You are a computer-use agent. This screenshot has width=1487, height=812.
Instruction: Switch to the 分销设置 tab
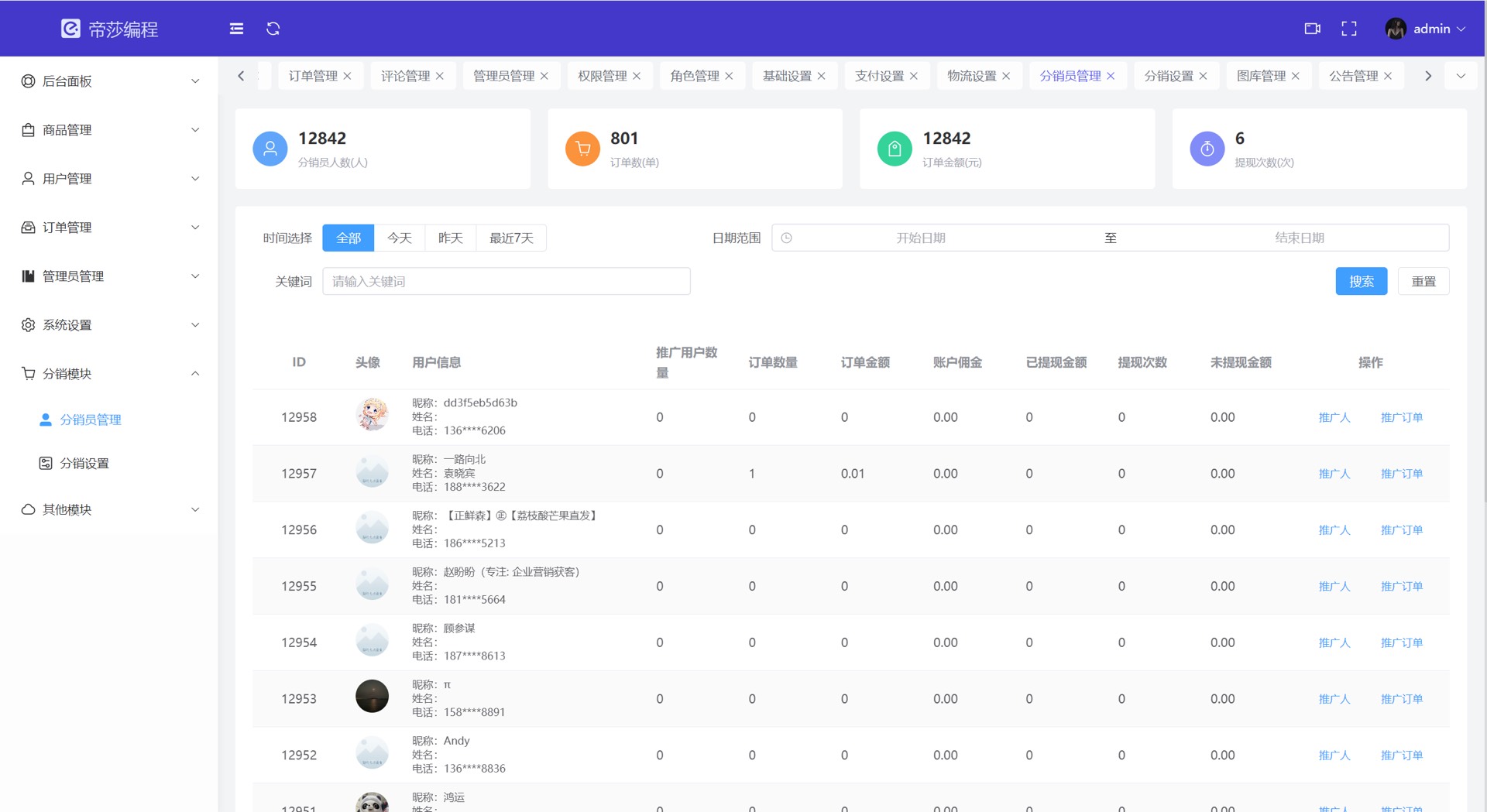pos(1168,76)
